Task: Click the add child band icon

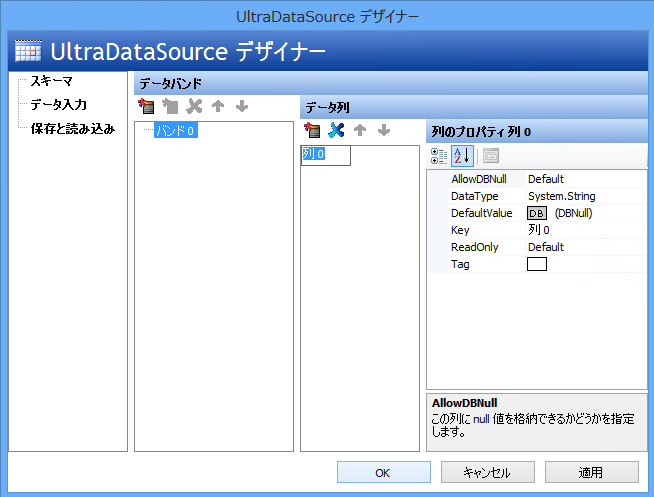Action: (x=170, y=106)
